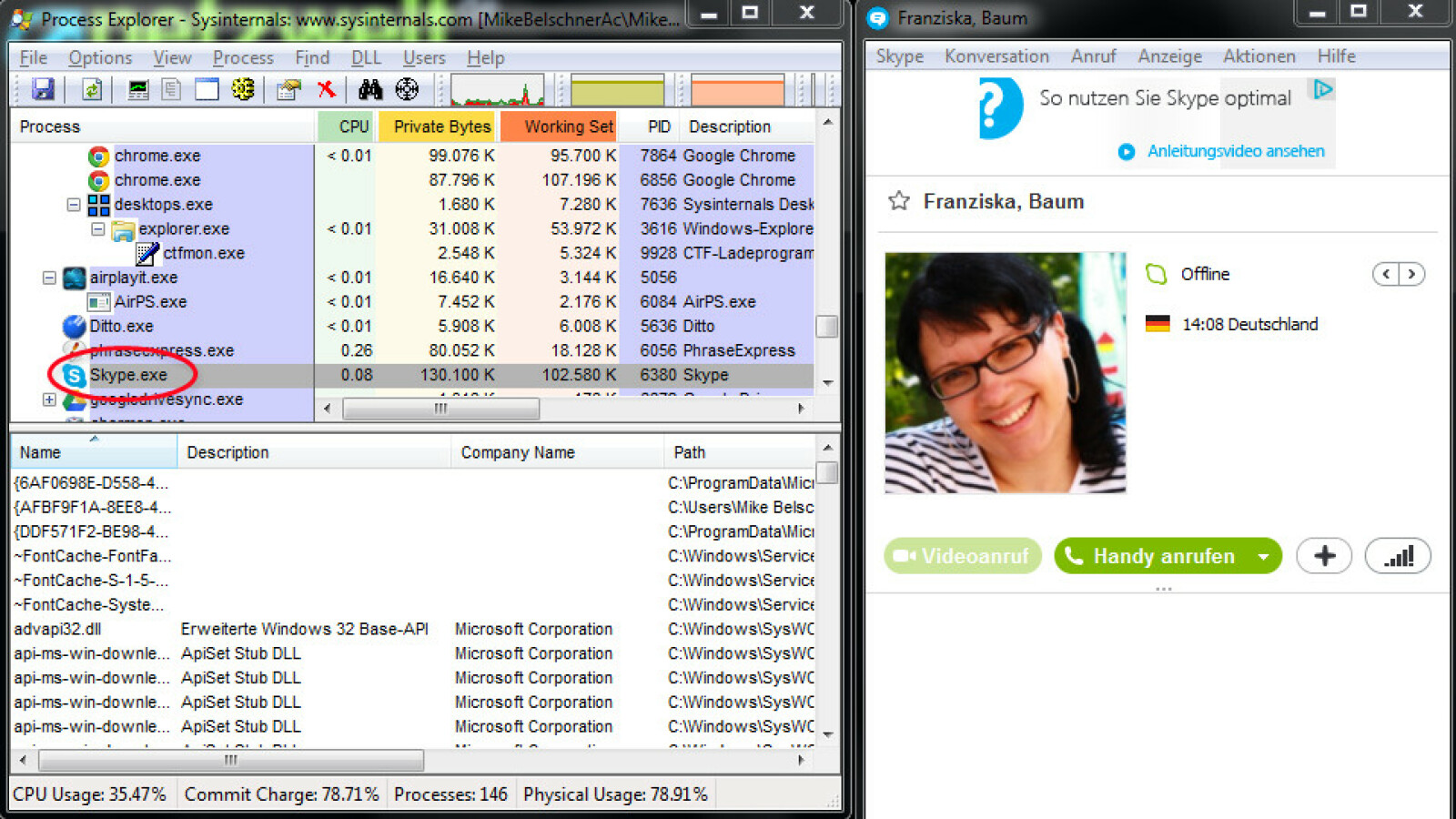This screenshot has width=1456, height=819.
Task: Click the CPU usage history mini graph
Action: (x=498, y=90)
